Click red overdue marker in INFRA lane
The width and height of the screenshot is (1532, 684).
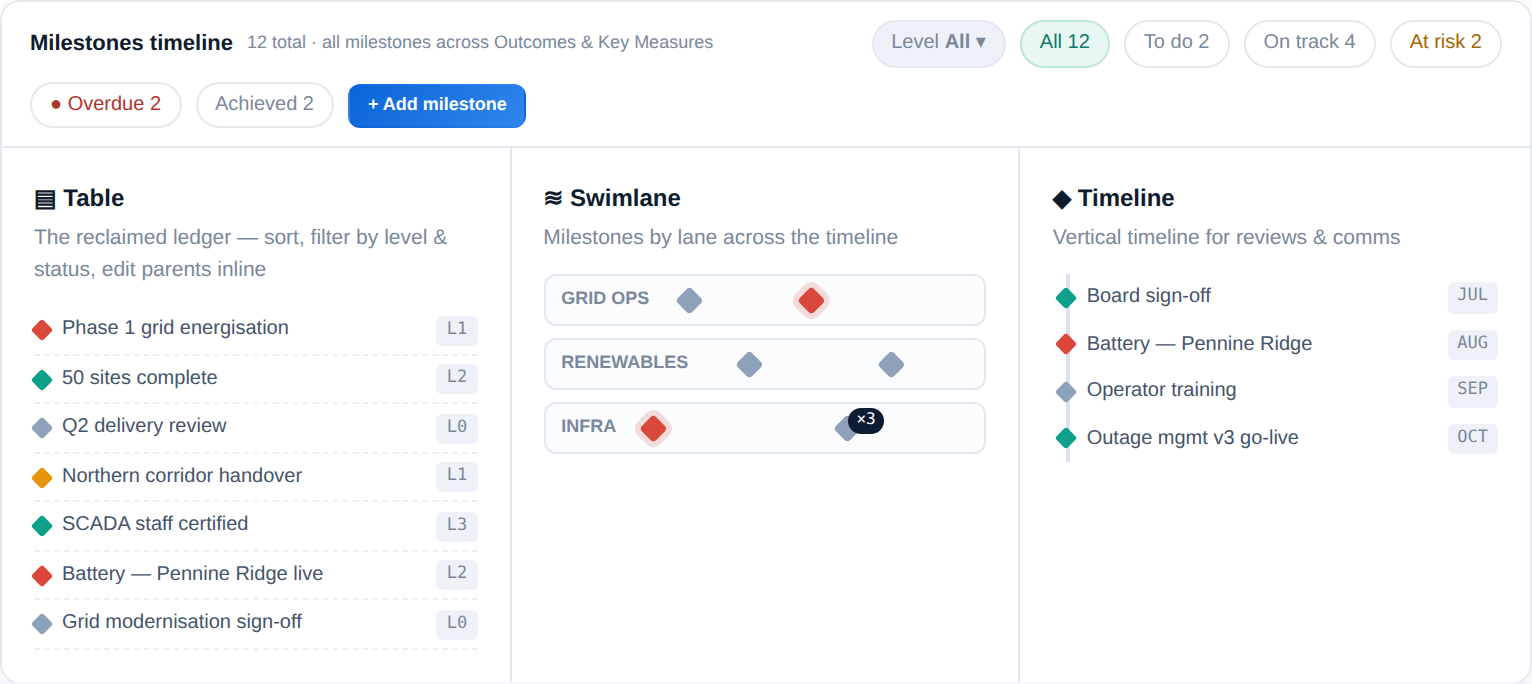tap(653, 428)
